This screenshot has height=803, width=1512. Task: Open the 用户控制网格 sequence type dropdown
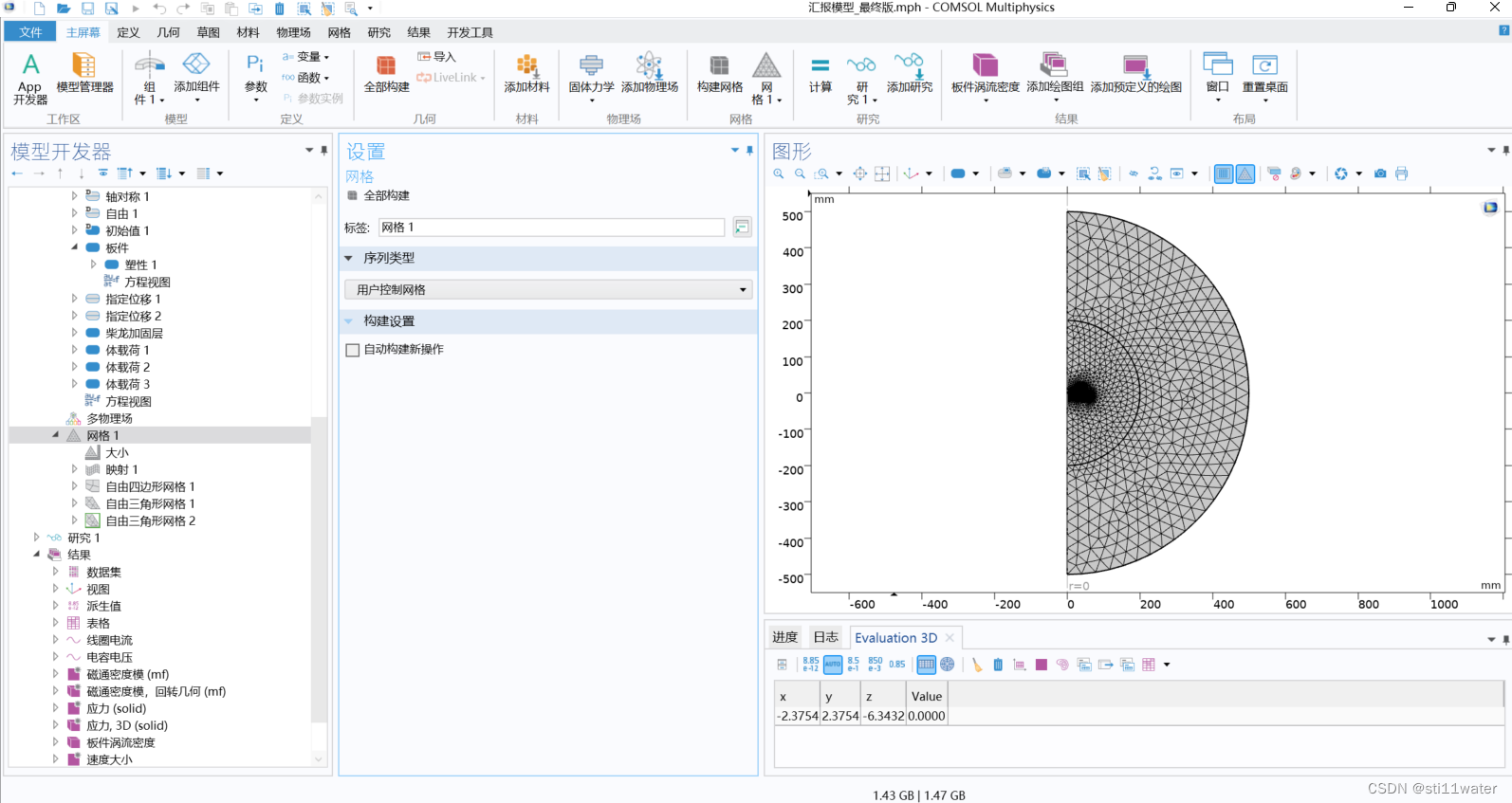pos(548,289)
